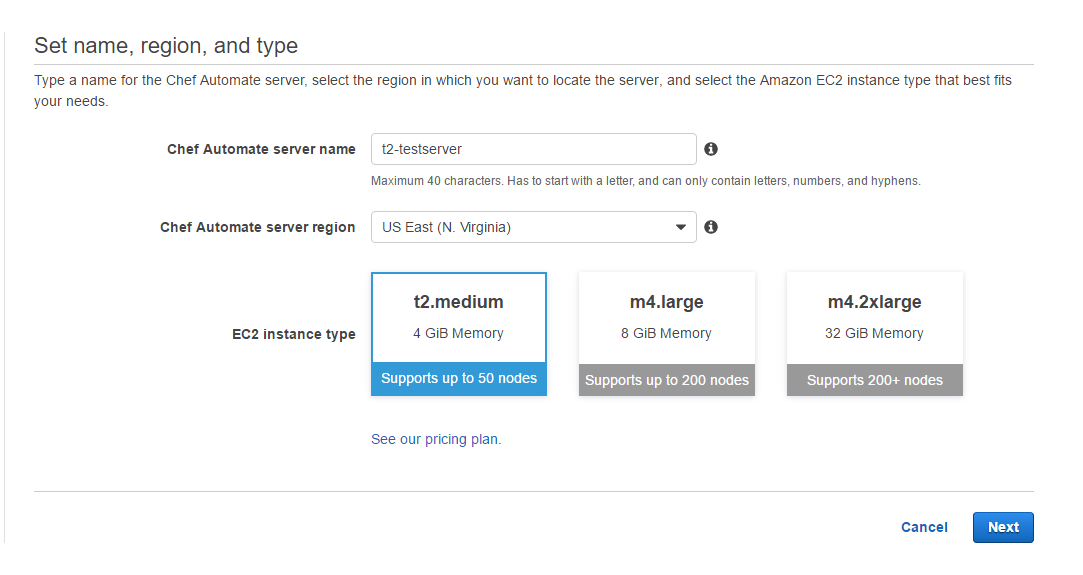
Task: Open the See our pricing plan link
Action: pyautogui.click(x=436, y=440)
